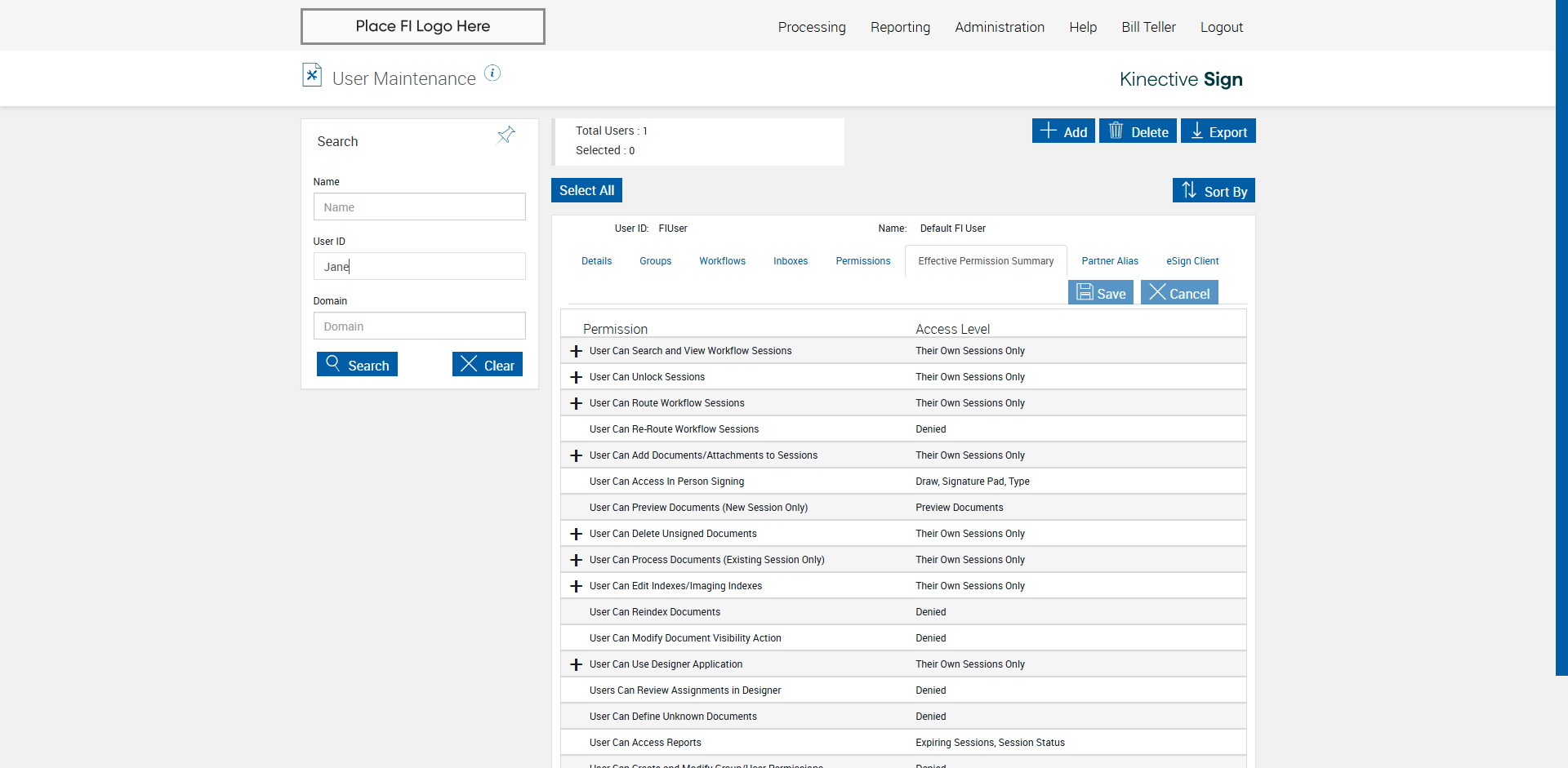Click the page vertical scrollbar
The height and width of the screenshot is (768, 1568).
click(1561, 338)
